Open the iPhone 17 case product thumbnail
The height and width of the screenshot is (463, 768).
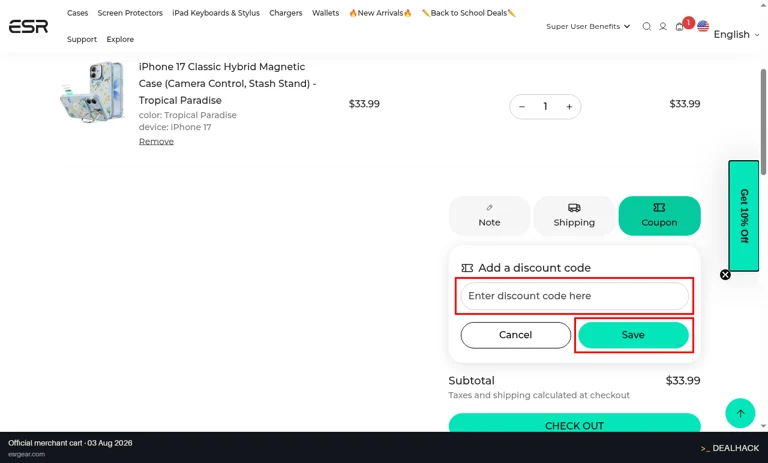[x=93, y=92]
